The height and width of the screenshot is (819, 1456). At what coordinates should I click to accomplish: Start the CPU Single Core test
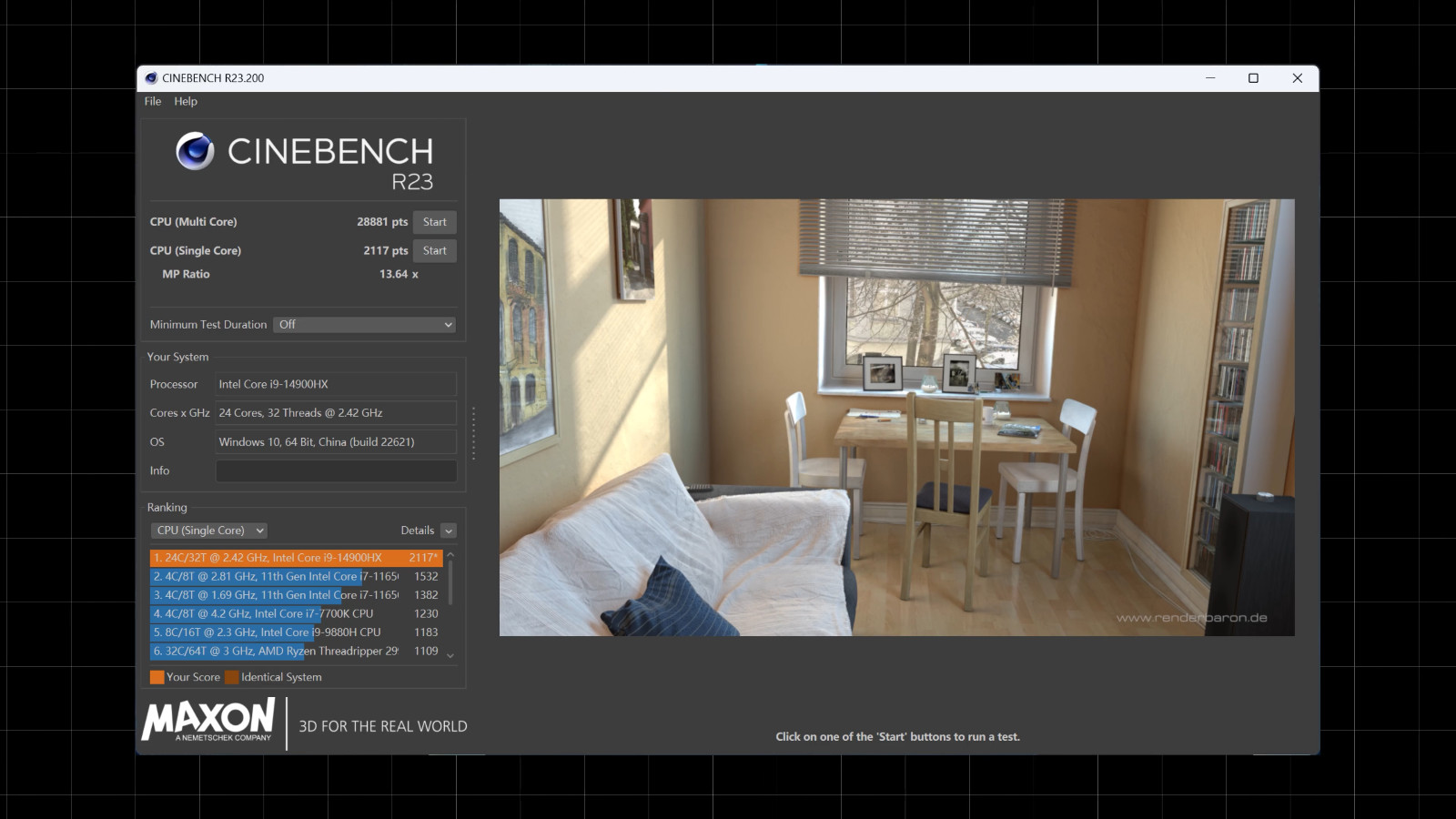[435, 251]
